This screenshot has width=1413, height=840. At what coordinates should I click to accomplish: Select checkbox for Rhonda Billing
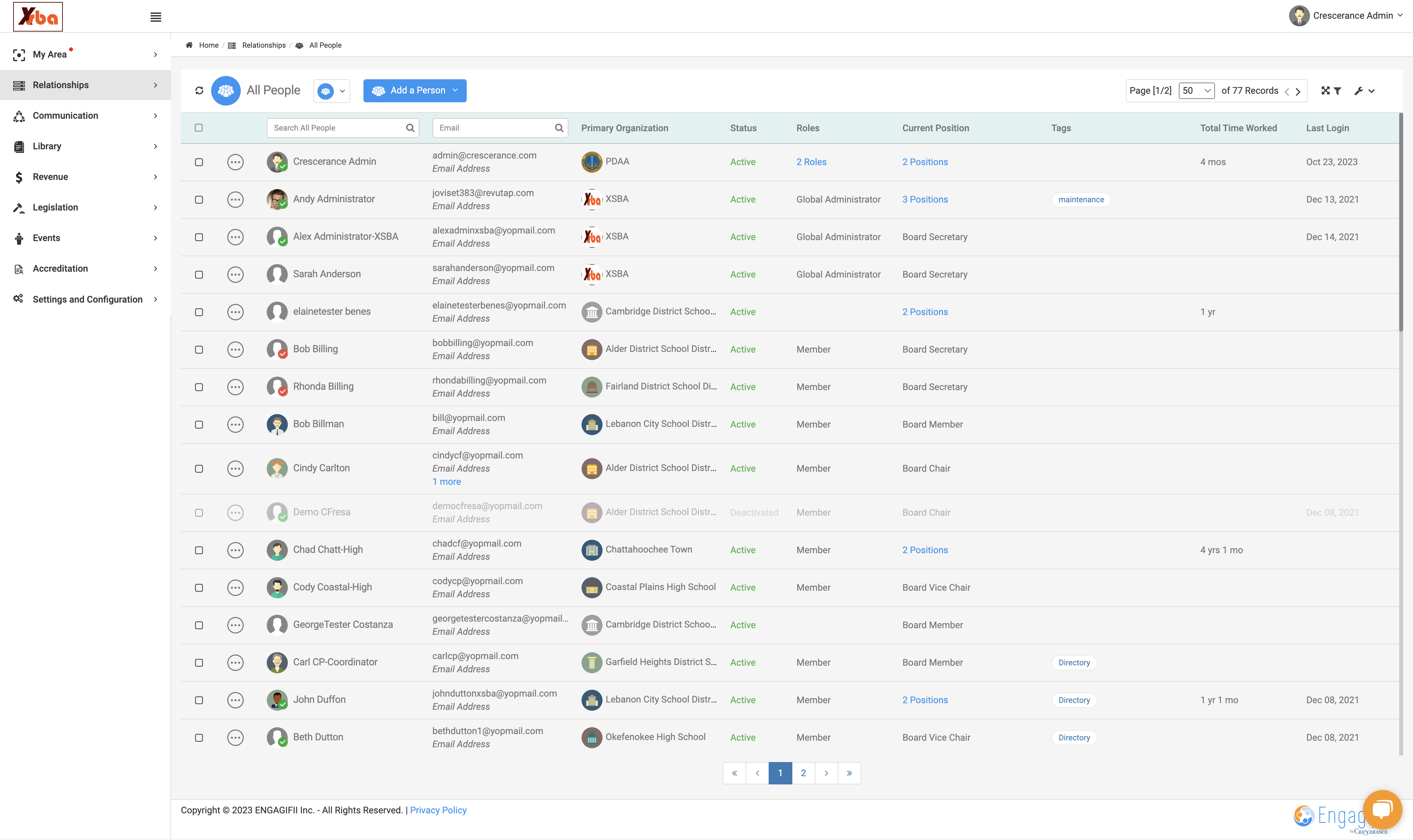(199, 387)
